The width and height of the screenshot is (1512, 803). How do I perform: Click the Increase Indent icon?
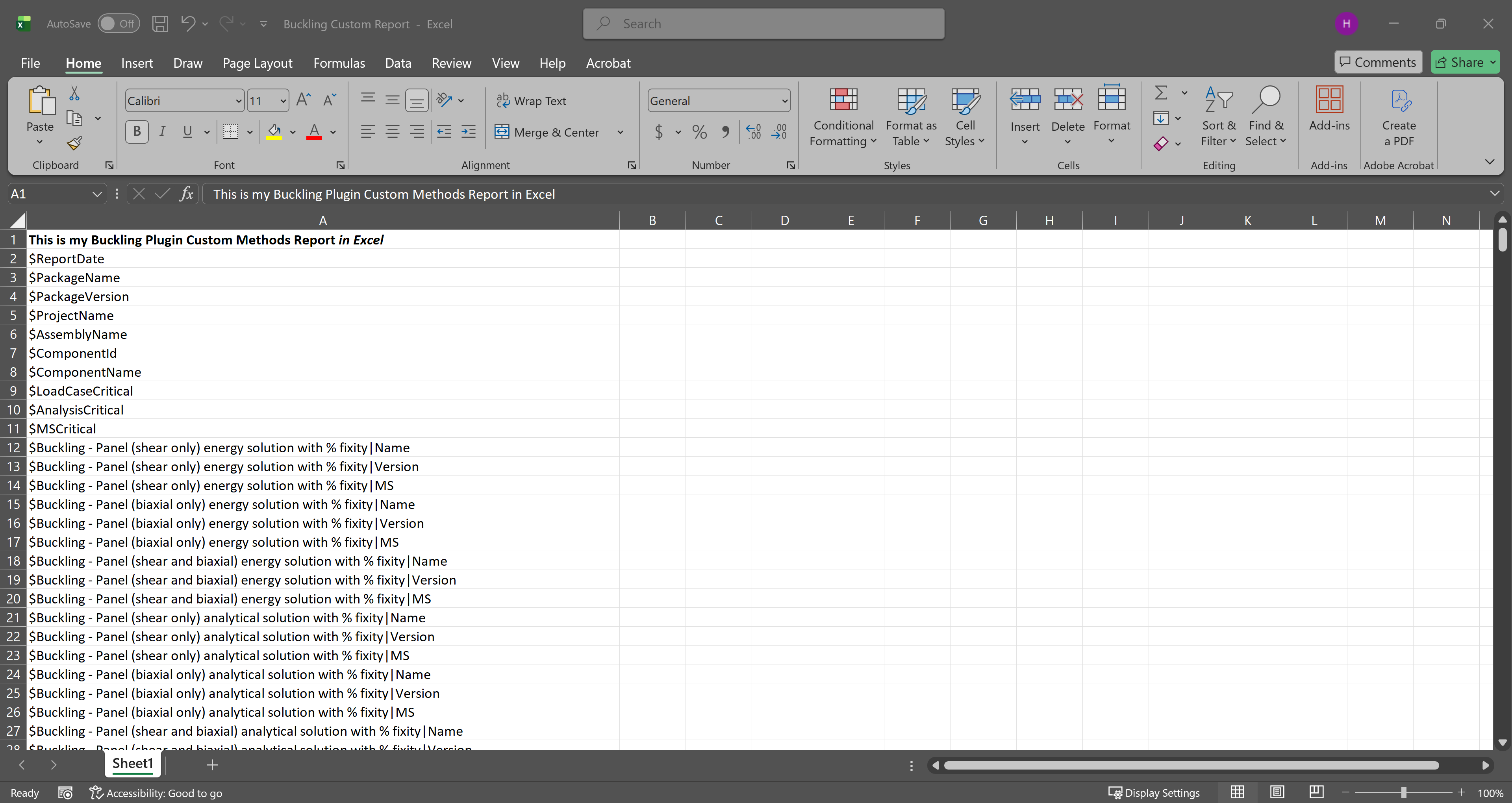point(469,132)
